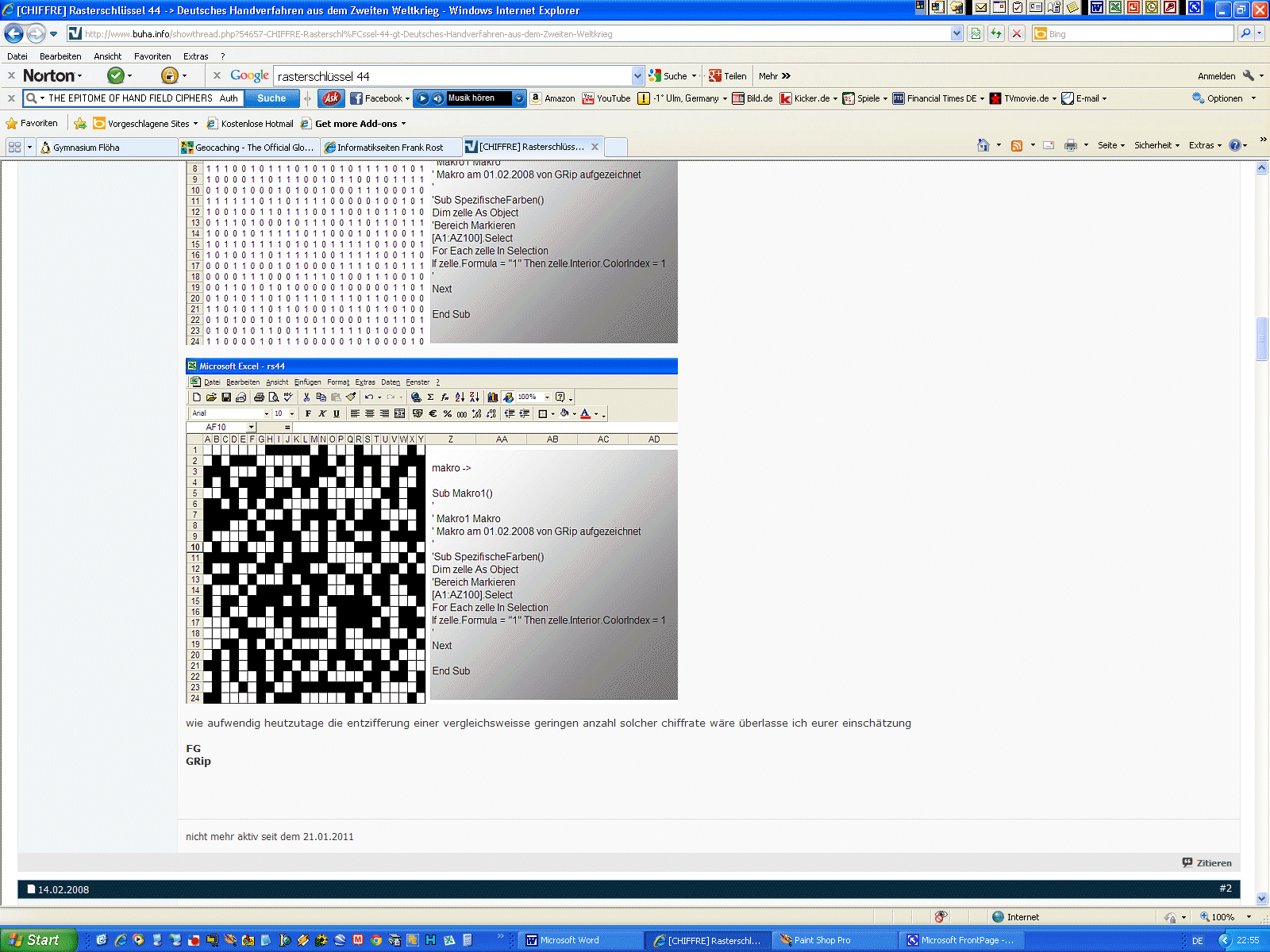Open the Facebook toolbar button
This screenshot has width=1270, height=952.
coord(379,98)
